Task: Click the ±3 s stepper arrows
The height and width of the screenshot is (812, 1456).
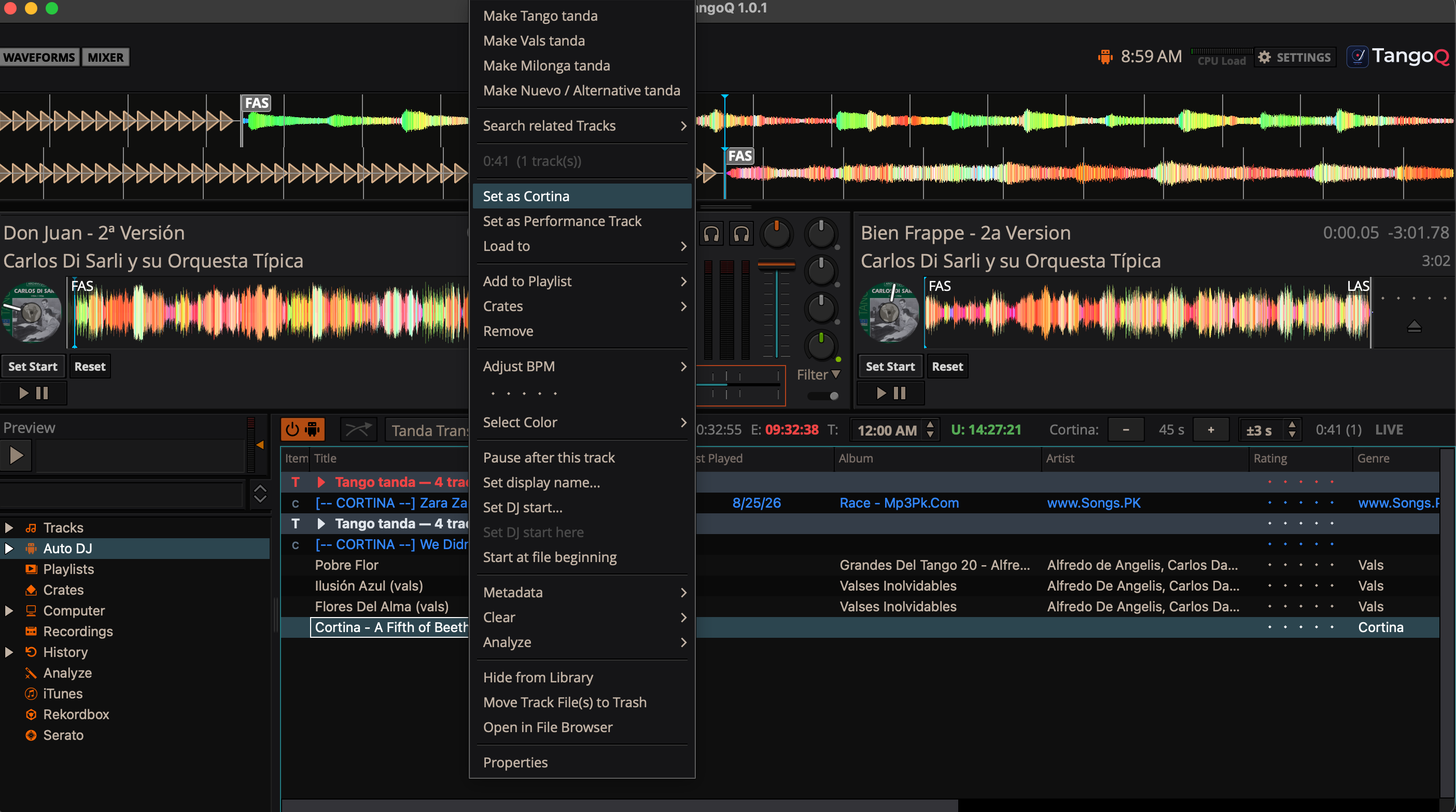Action: point(1292,430)
